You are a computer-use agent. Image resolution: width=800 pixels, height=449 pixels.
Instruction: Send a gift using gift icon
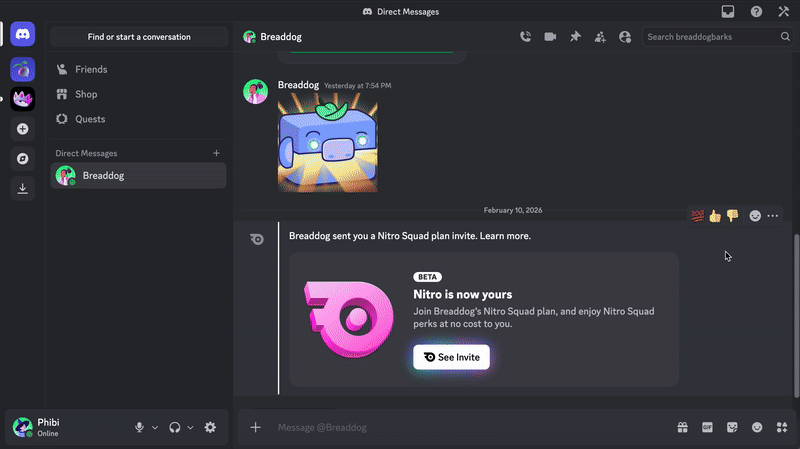[682, 427]
